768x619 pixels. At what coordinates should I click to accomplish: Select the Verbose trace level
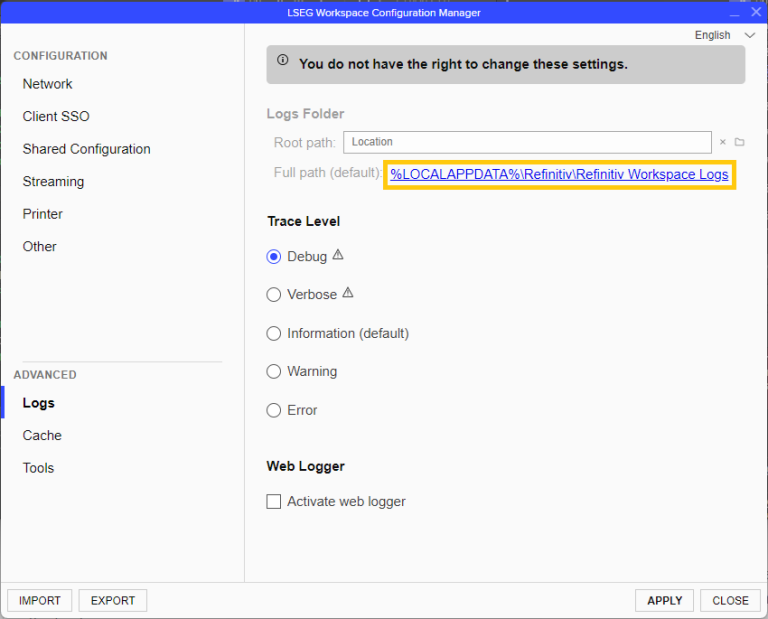(274, 295)
